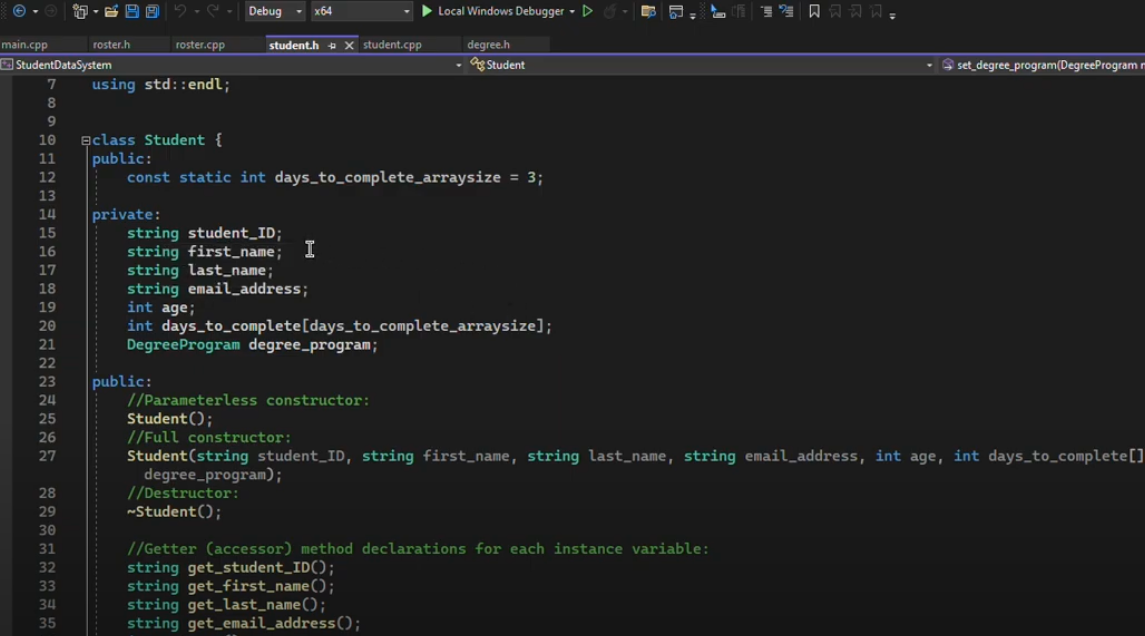
Task: Click the Save All icon
Action: pyautogui.click(x=153, y=11)
